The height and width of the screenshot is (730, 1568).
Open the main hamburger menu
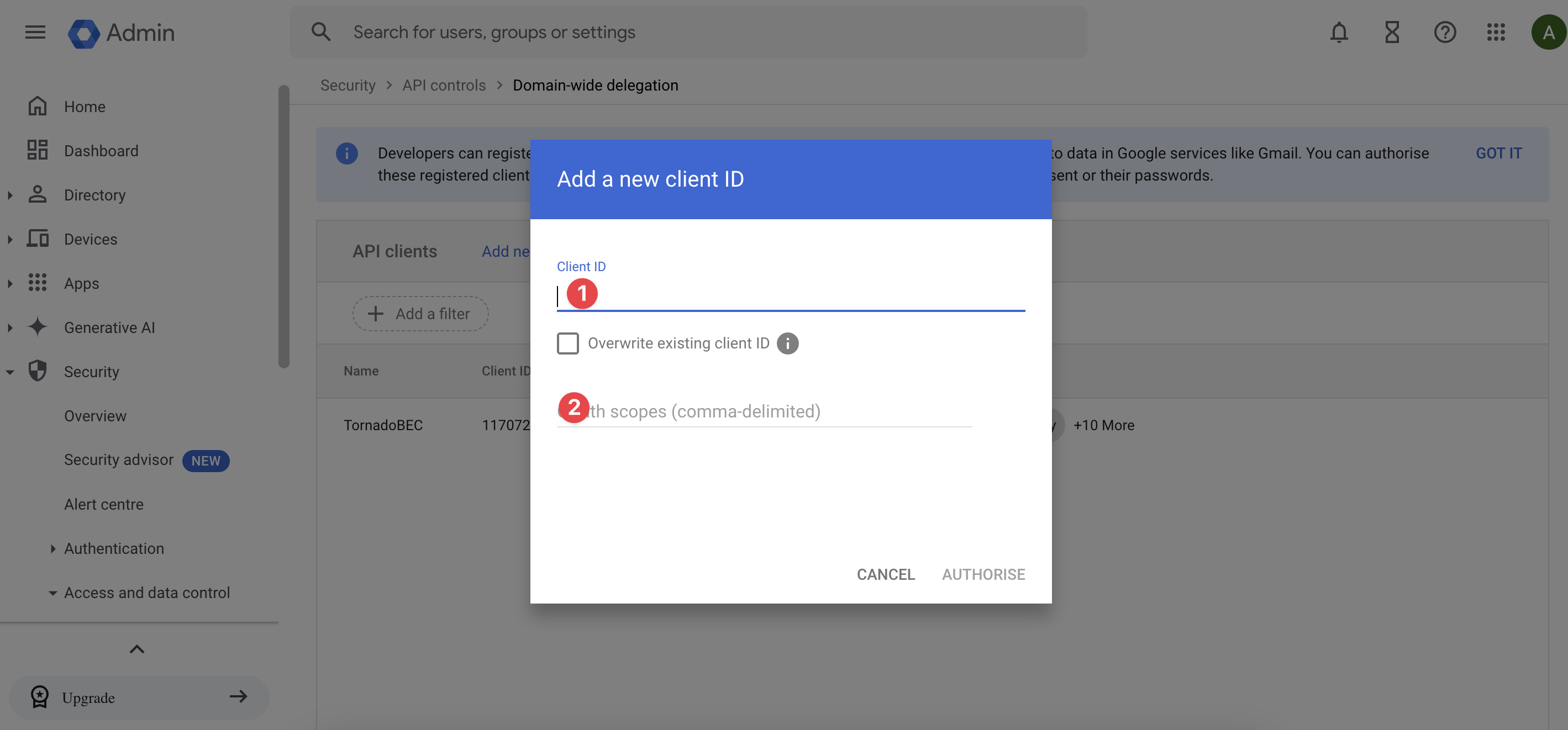click(x=35, y=32)
